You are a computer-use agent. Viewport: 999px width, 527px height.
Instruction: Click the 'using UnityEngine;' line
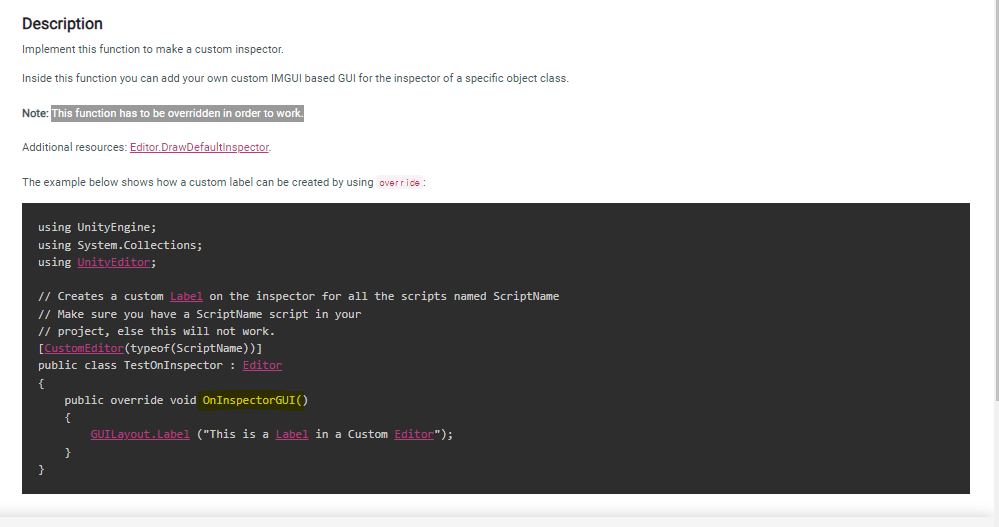tap(97, 227)
